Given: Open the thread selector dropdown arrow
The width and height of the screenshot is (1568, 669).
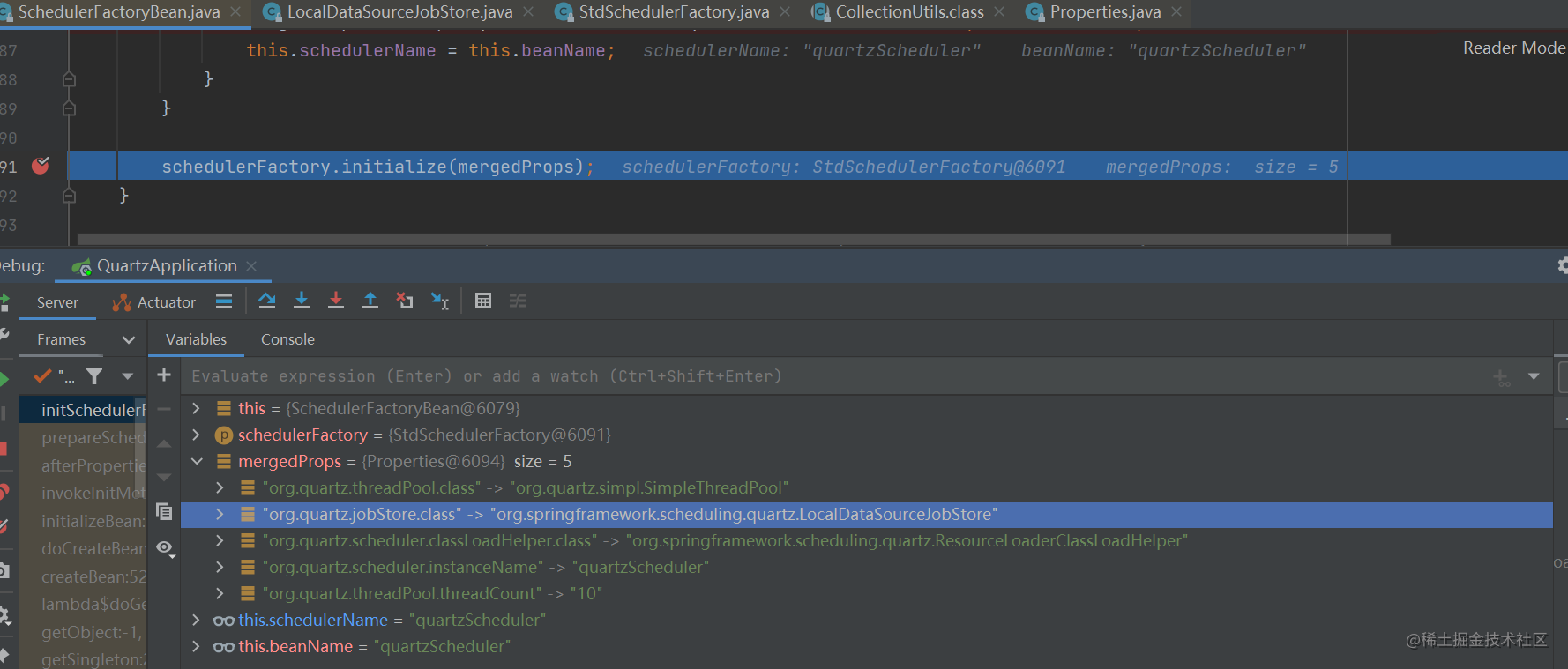Looking at the screenshot, I should click(x=128, y=376).
